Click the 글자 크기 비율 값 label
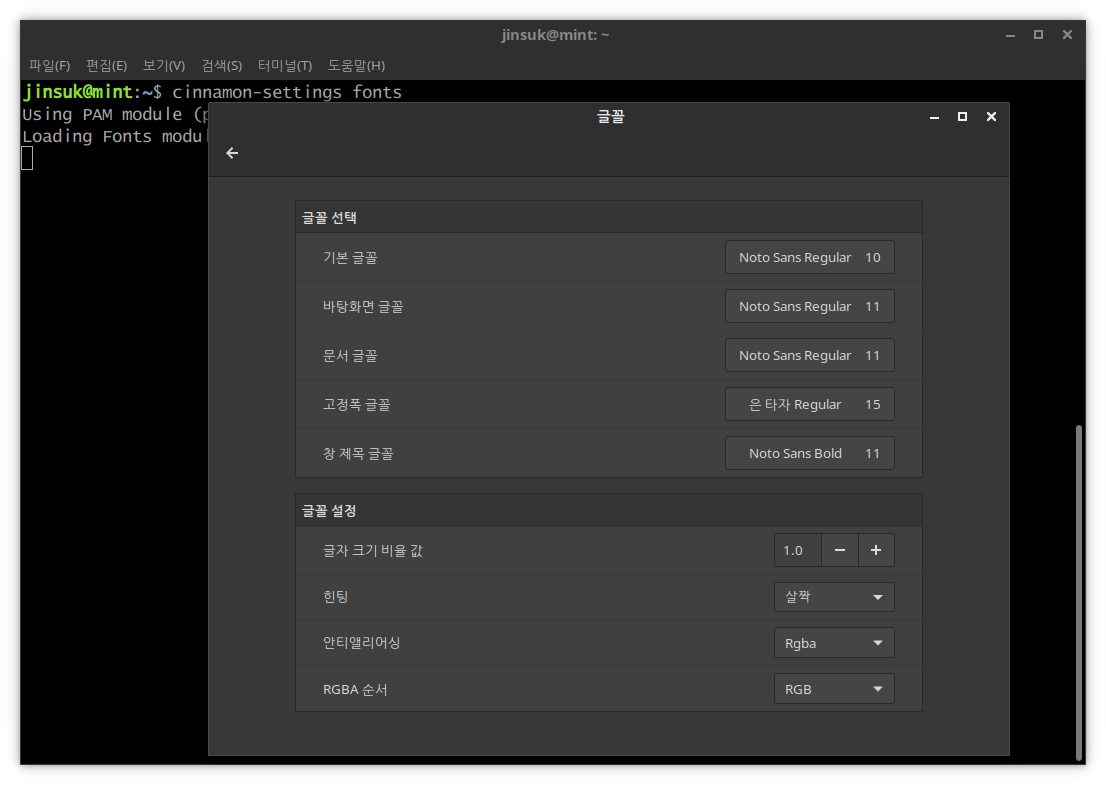This screenshot has height=785, width=1106. (372, 550)
